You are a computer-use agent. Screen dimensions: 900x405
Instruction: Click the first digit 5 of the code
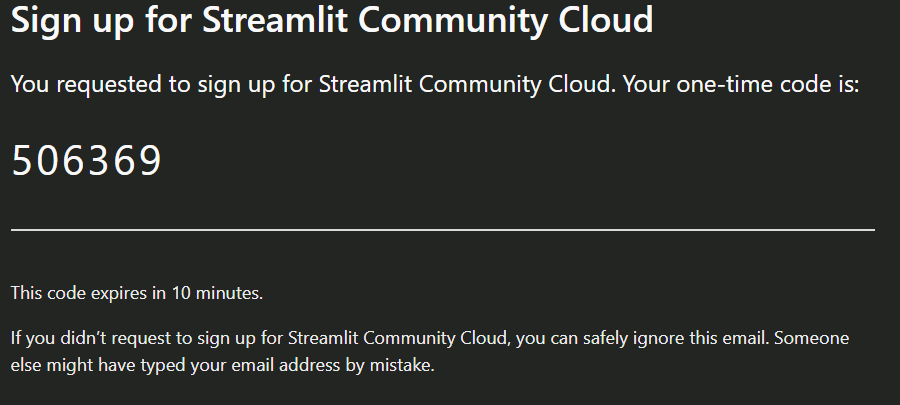click(22, 160)
